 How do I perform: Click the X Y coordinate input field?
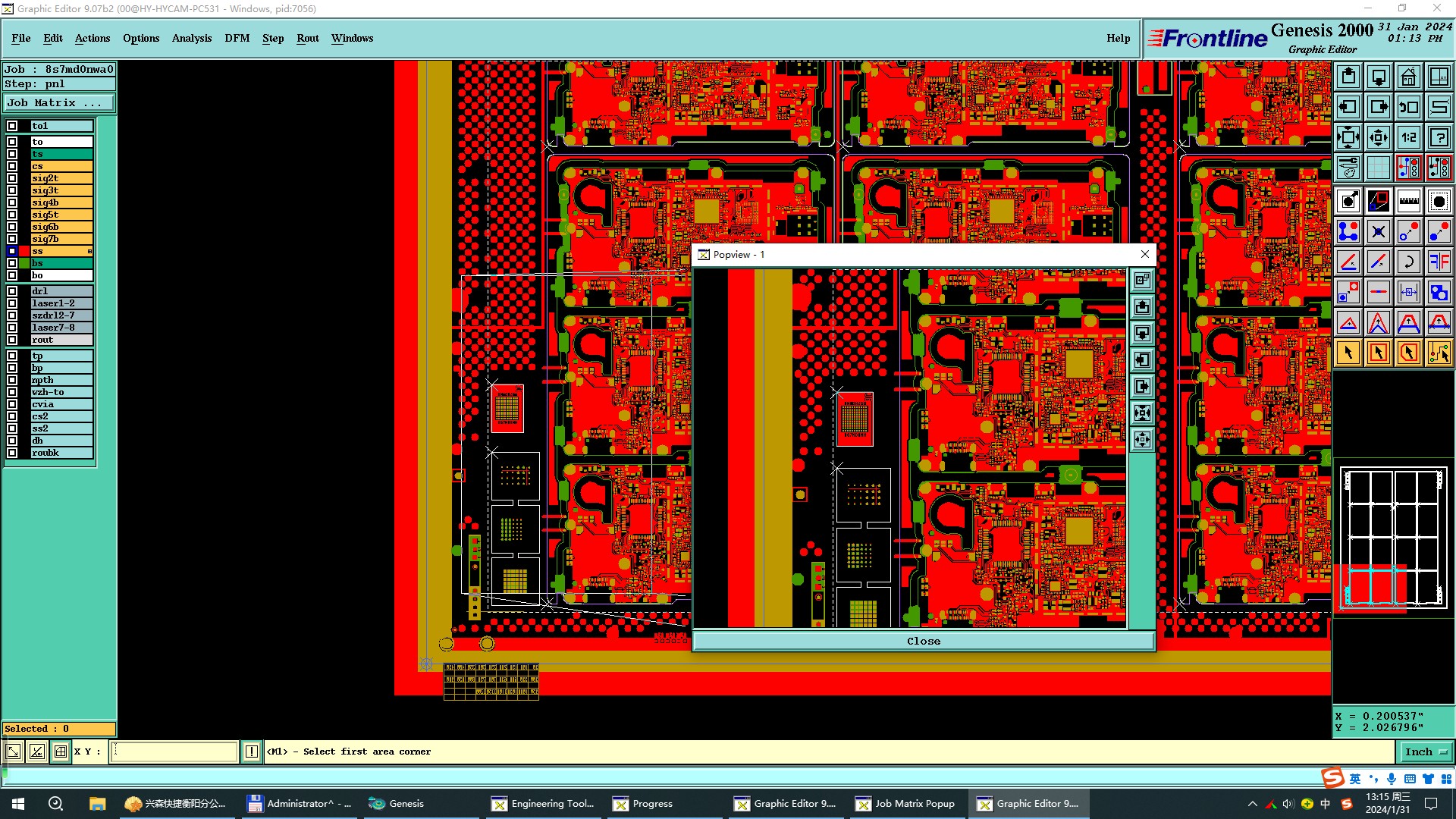pyautogui.click(x=174, y=752)
